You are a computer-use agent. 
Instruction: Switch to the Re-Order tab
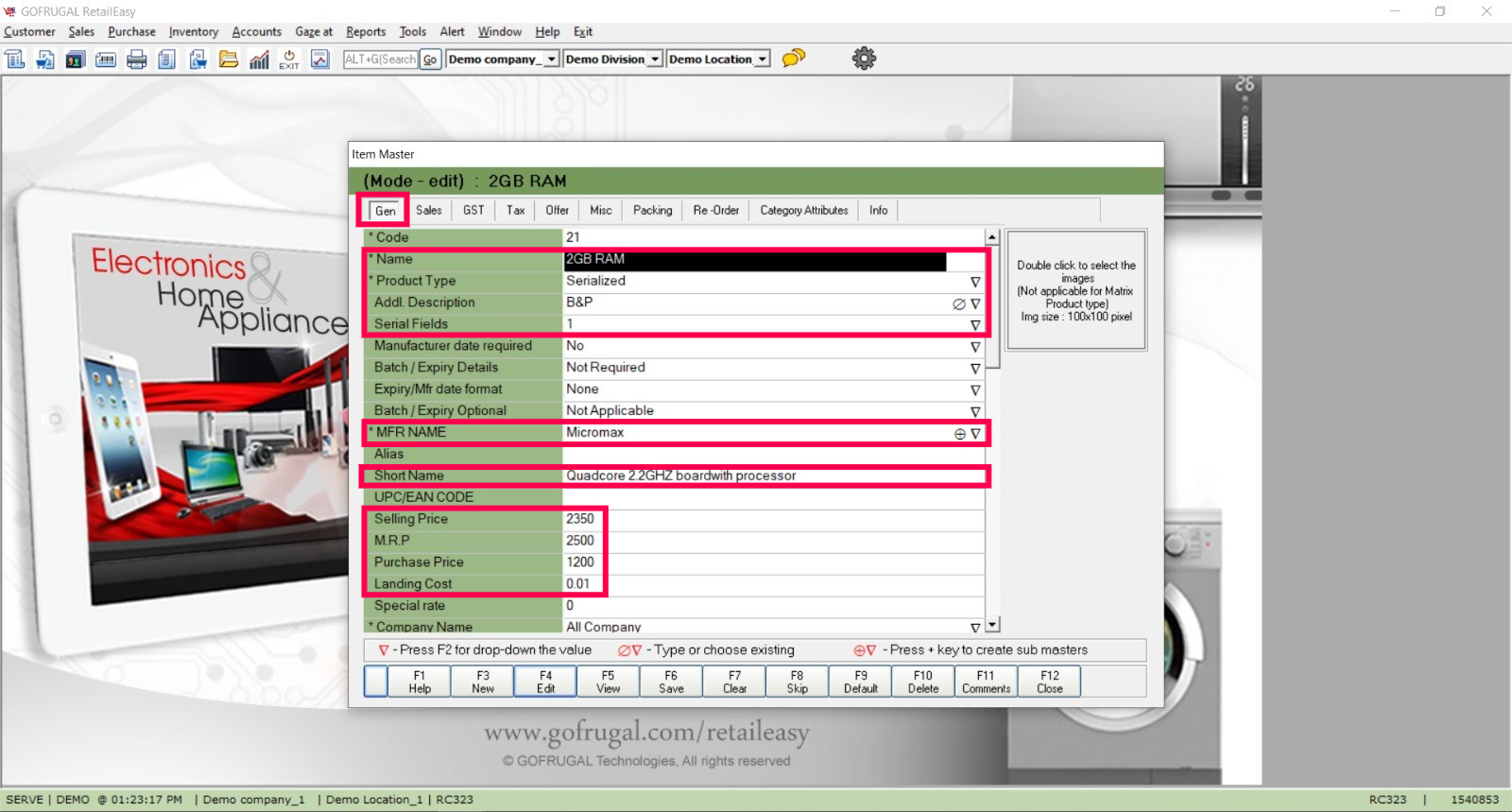click(x=716, y=211)
